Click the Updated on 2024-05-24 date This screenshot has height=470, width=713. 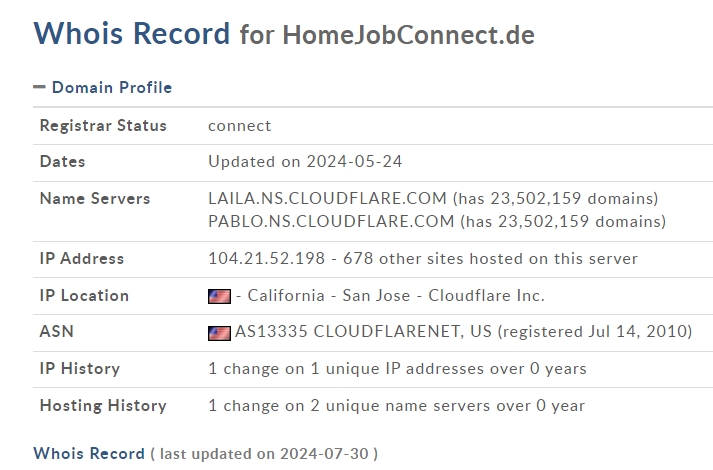click(x=305, y=162)
